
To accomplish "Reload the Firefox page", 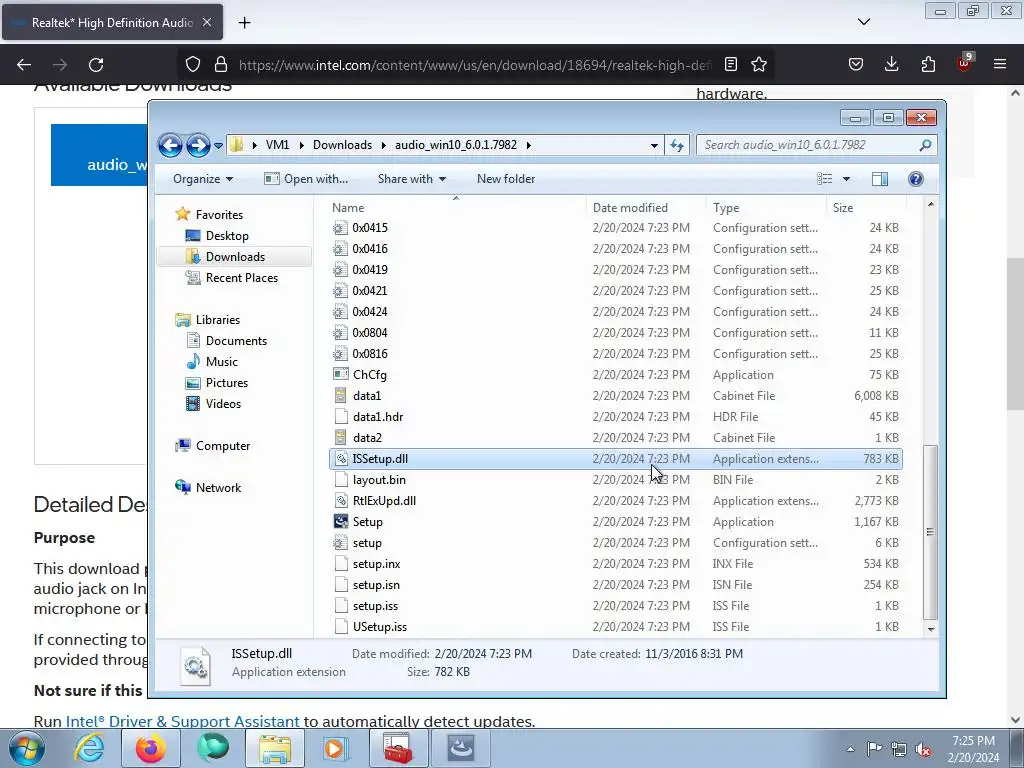I will [x=96, y=65].
